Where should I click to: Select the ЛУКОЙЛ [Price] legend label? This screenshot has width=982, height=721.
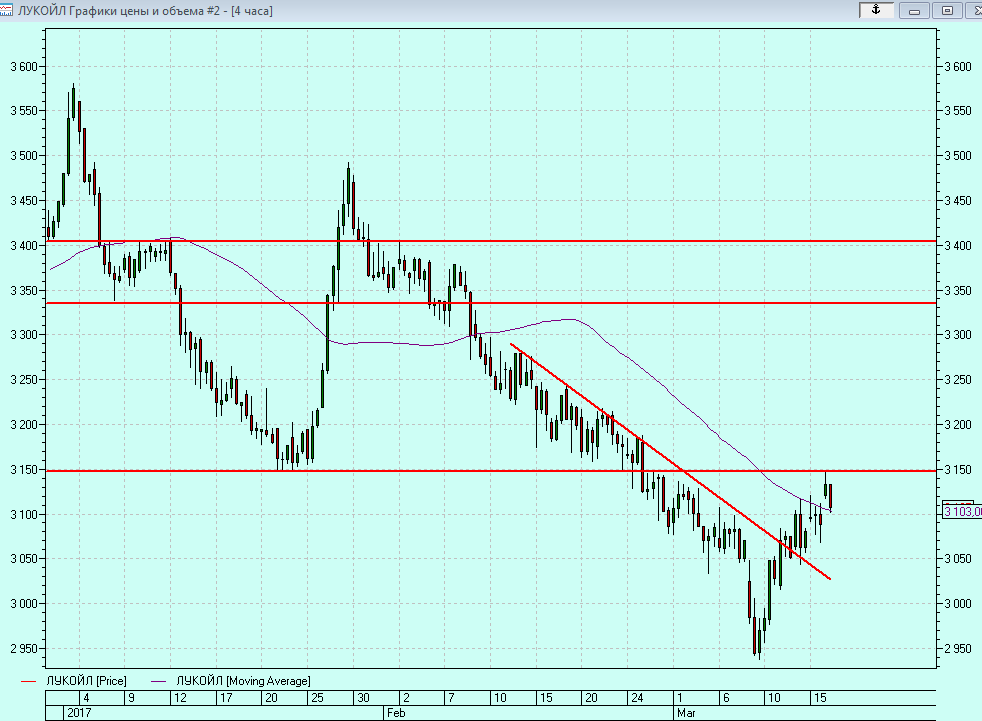[x=86, y=681]
